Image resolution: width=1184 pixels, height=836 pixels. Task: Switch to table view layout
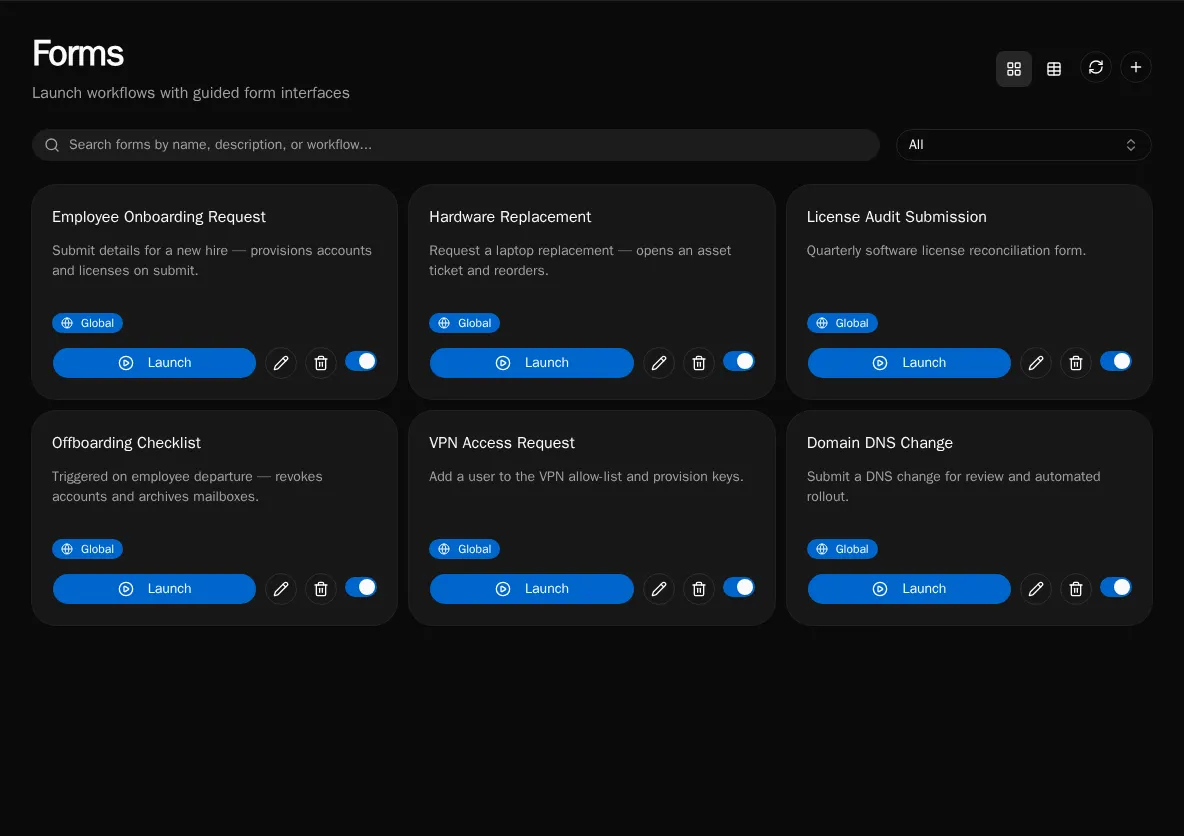[x=1053, y=69]
